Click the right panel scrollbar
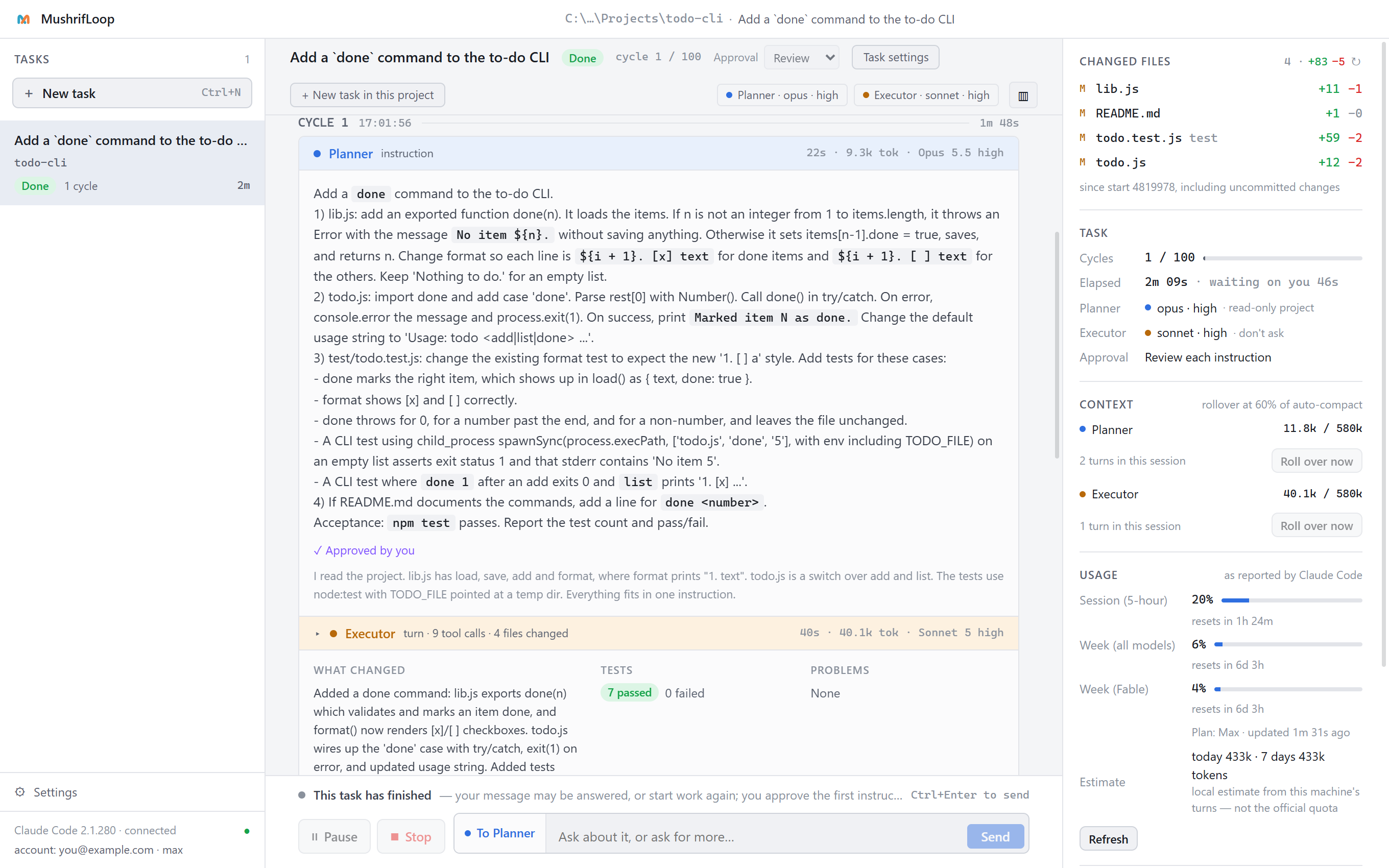Viewport: 1389px width, 868px height. click(x=1384, y=354)
